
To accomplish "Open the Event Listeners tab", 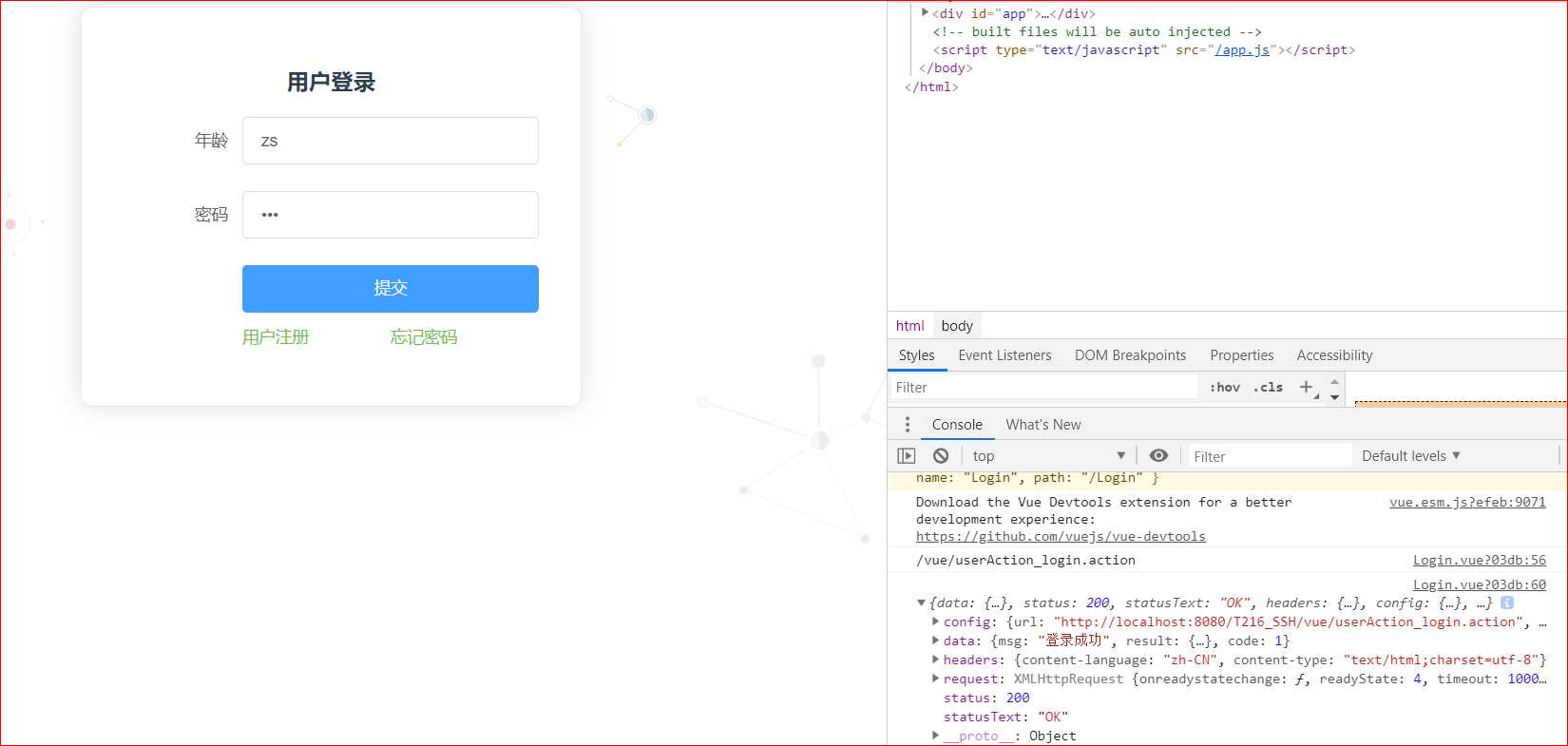I will pyautogui.click(x=1004, y=355).
